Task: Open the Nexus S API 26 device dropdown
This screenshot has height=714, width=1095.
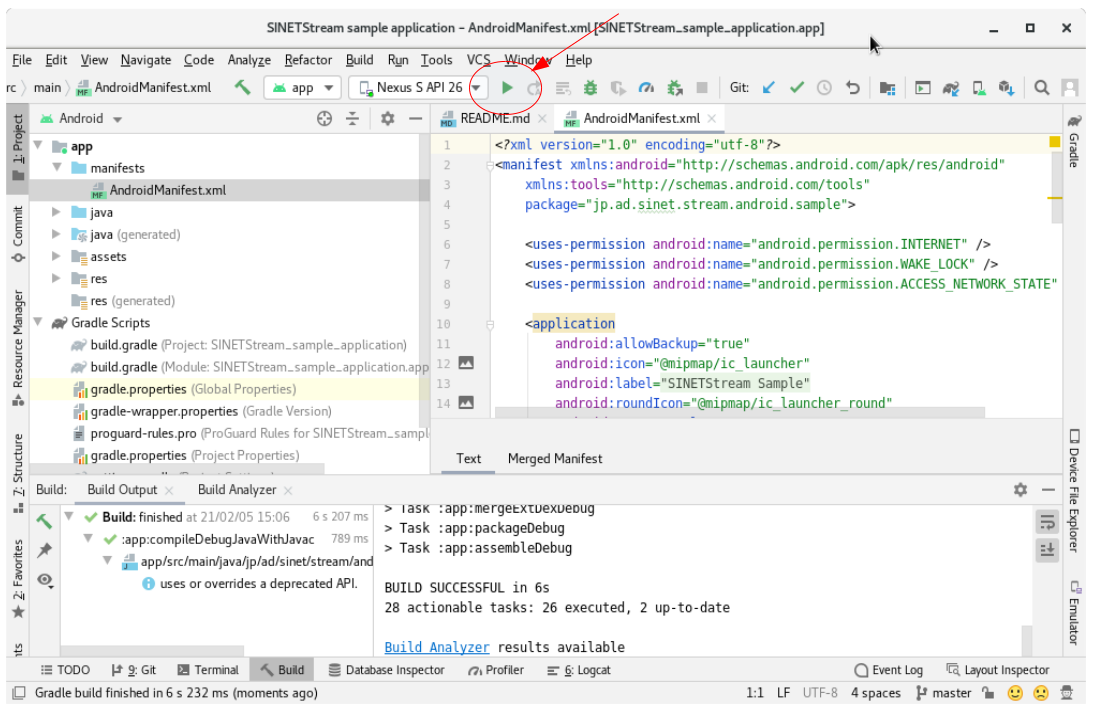Action: pos(418,88)
